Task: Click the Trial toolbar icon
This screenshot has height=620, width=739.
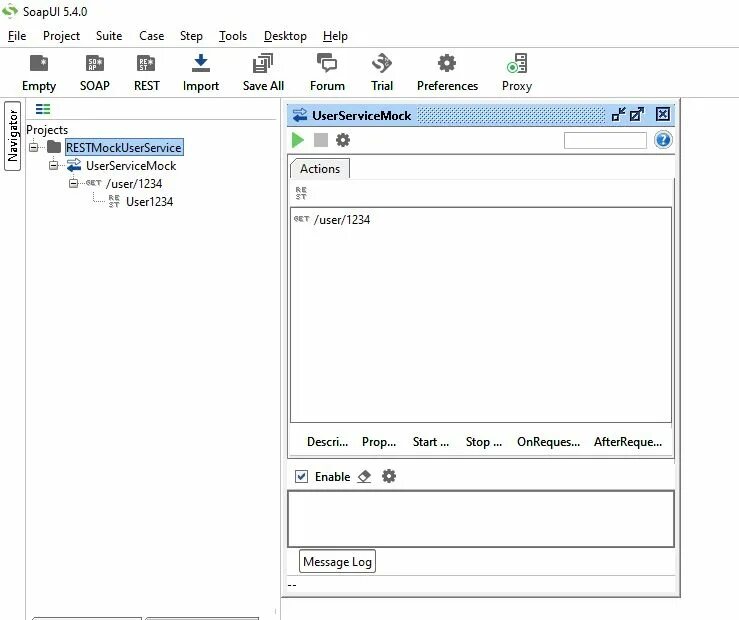Action: (382, 72)
